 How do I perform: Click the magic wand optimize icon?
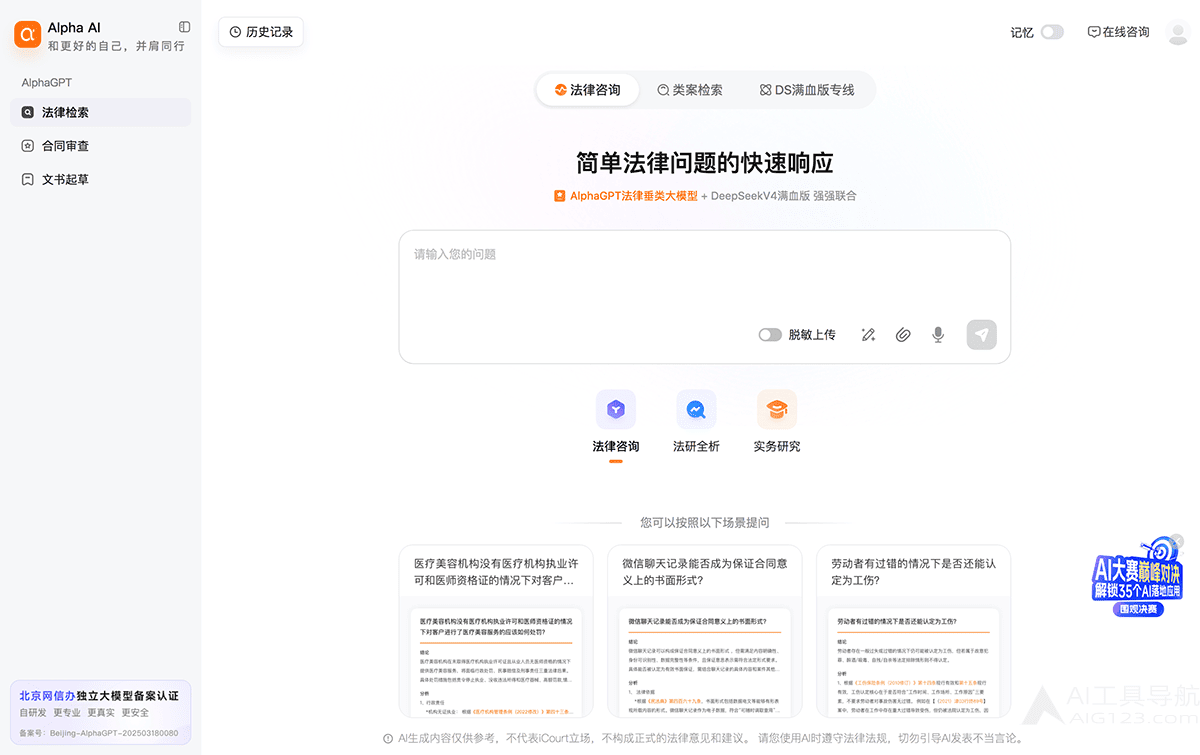click(x=868, y=335)
